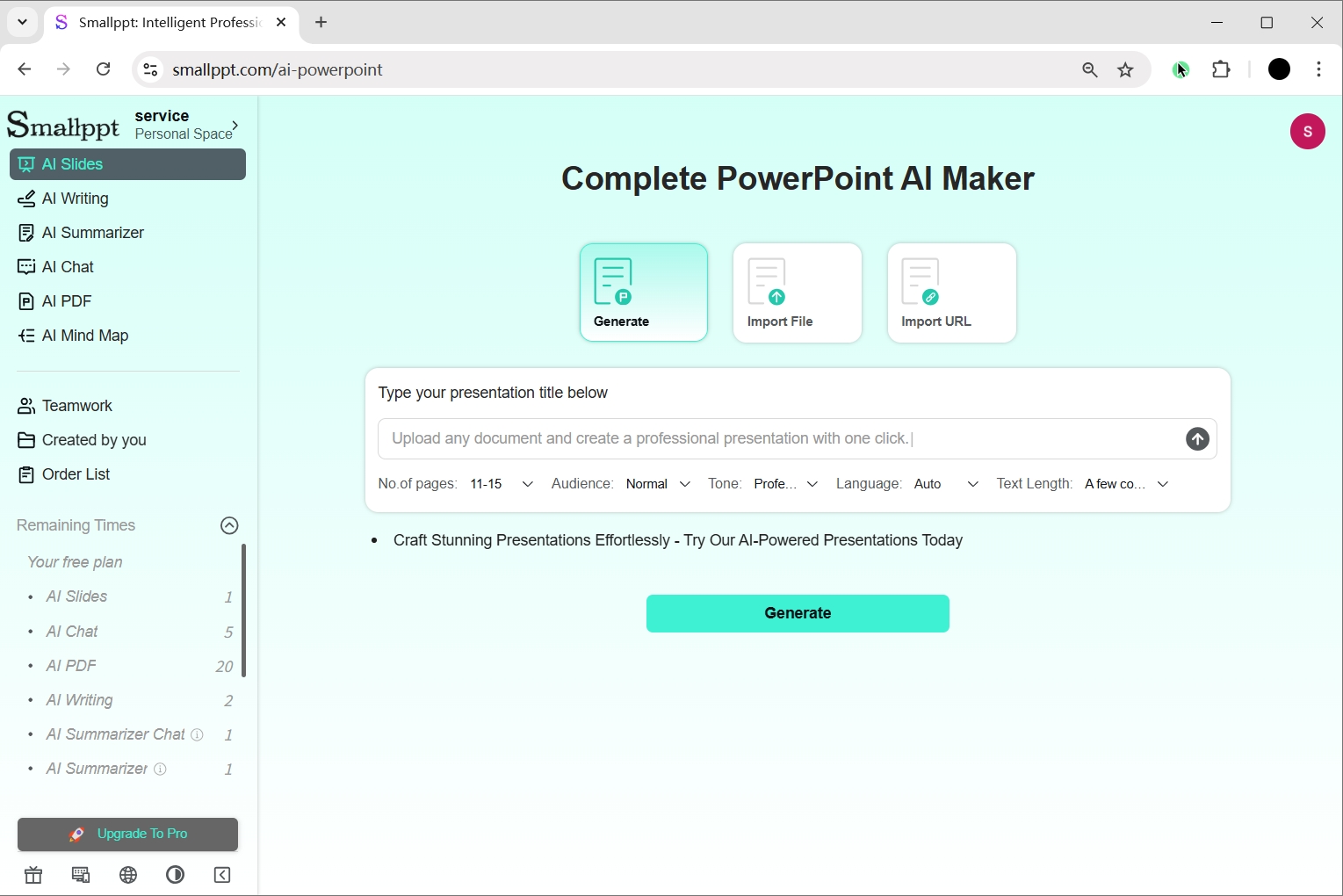Open AI Chat in sidebar
The height and width of the screenshot is (896, 1343).
coord(68,267)
